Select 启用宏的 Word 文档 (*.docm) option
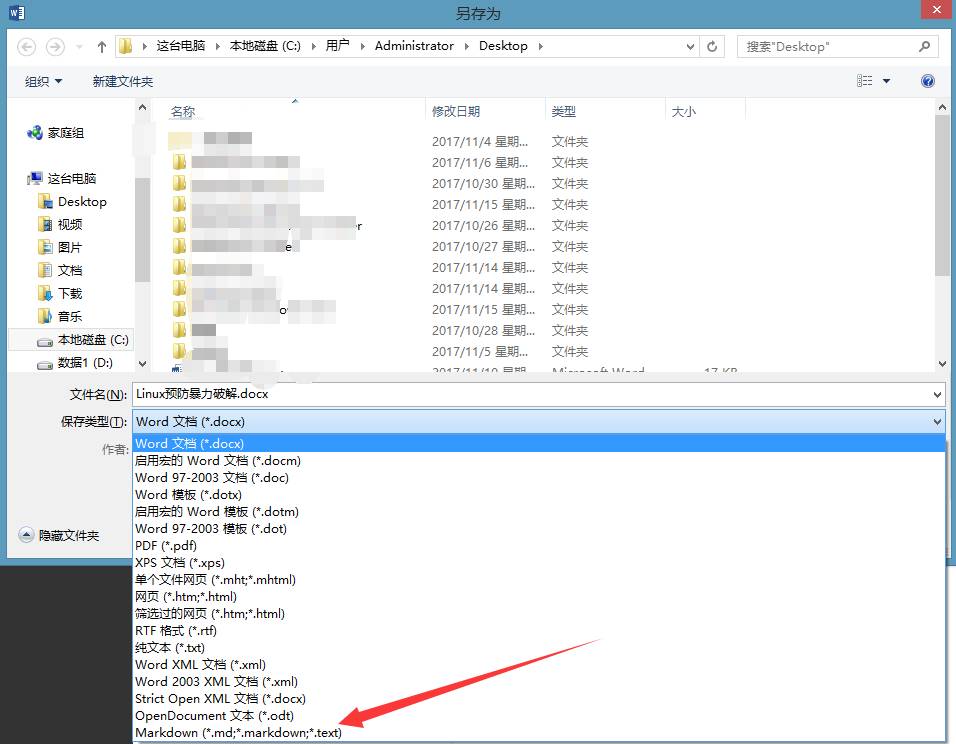Image resolution: width=956 pixels, height=744 pixels. 539,460
